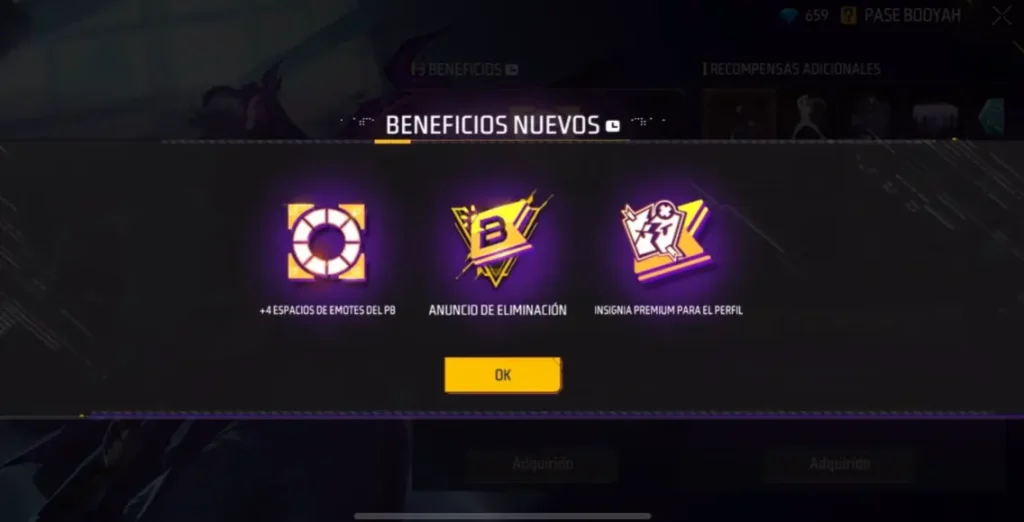Image resolution: width=1024 pixels, height=522 pixels.
Task: Click the 659 diamonds balance
Action: coord(816,16)
